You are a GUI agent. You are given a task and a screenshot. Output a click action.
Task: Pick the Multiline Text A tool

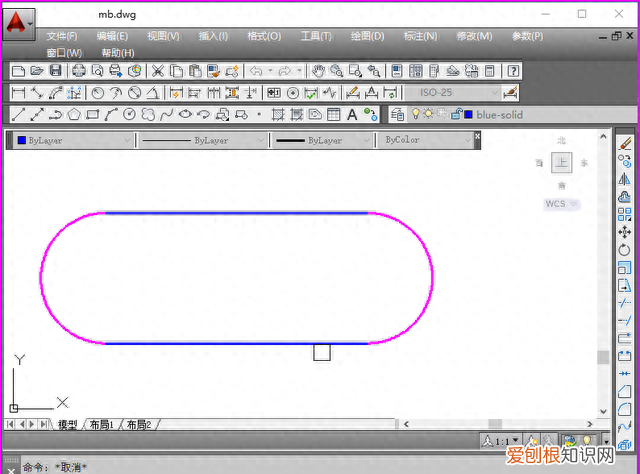pos(352,115)
